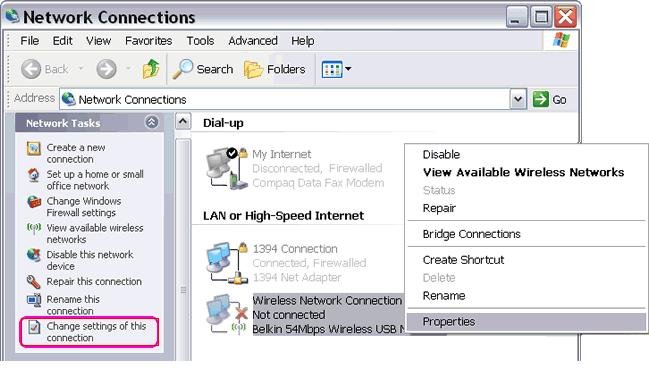Collapse the Network Tasks panel
Viewport: 649px width, 384px height.
pos(151,122)
